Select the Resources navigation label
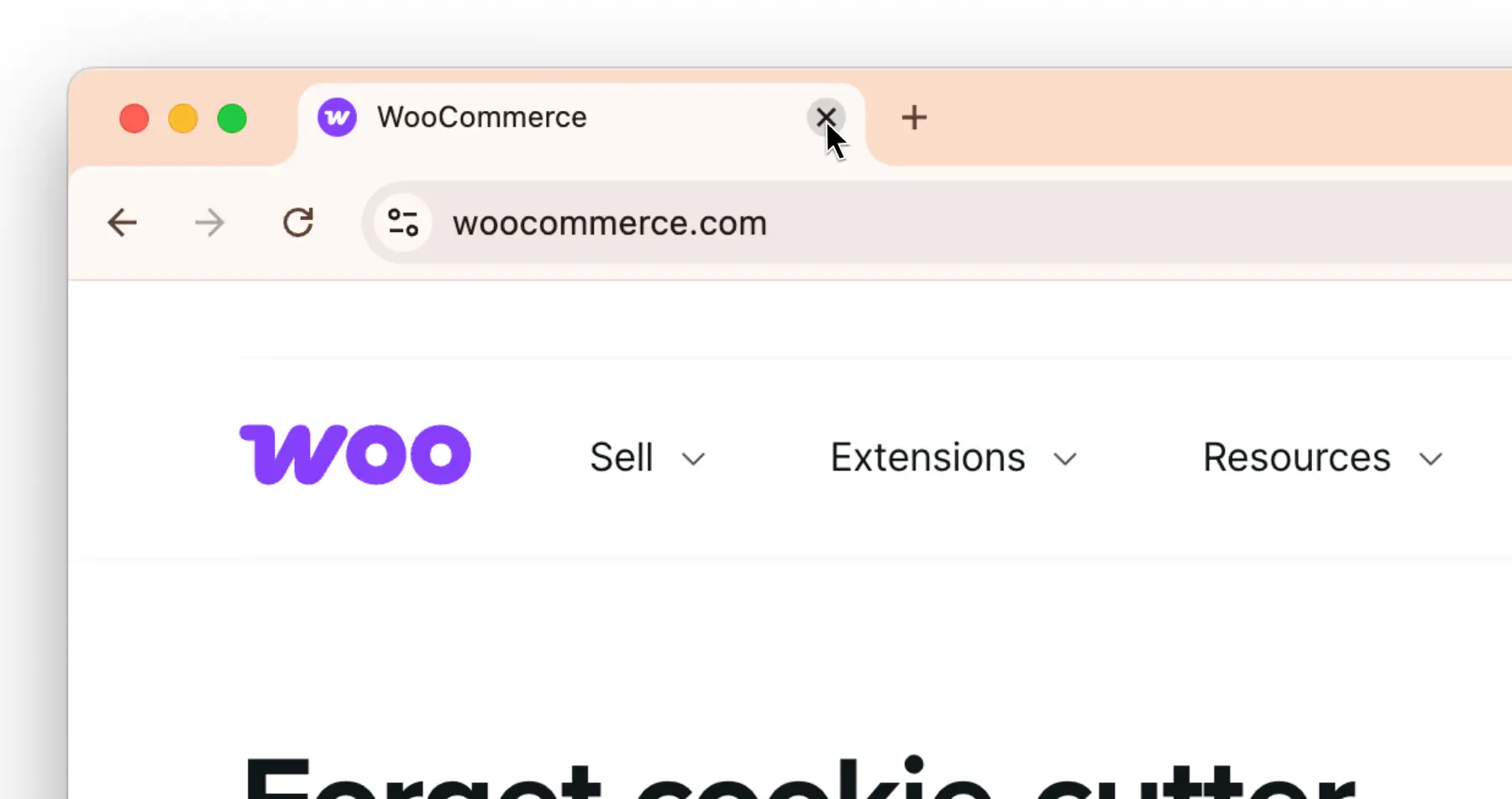This screenshot has width=1512, height=799. 1297,457
